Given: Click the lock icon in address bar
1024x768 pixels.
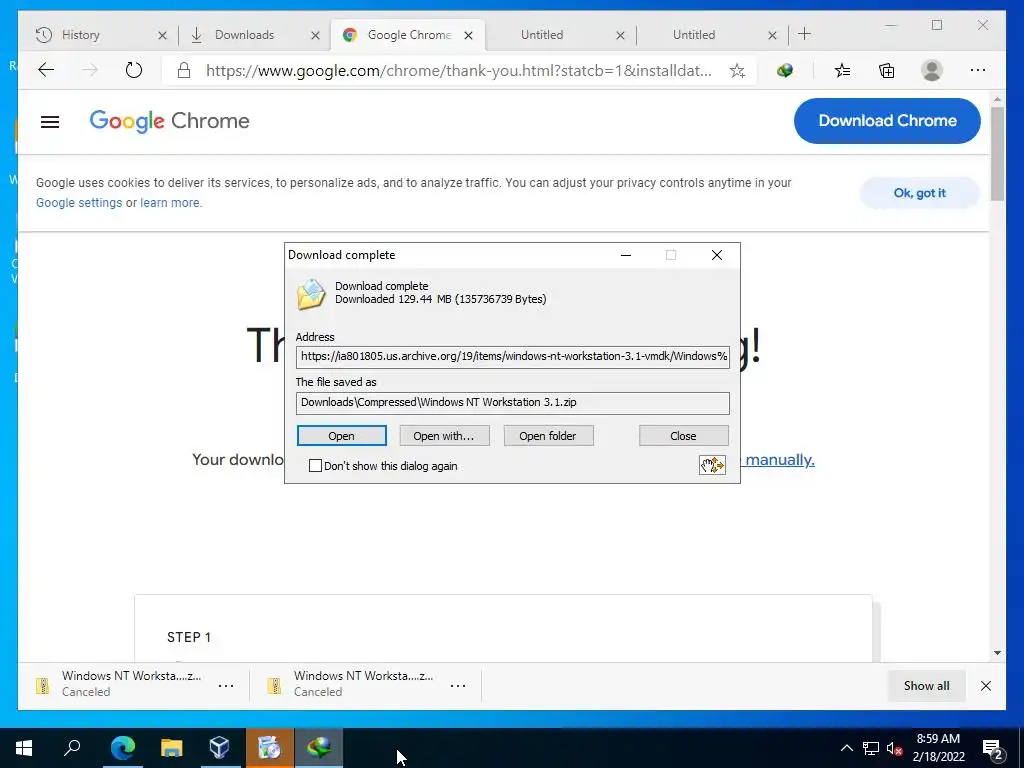Looking at the screenshot, I should [x=184, y=71].
